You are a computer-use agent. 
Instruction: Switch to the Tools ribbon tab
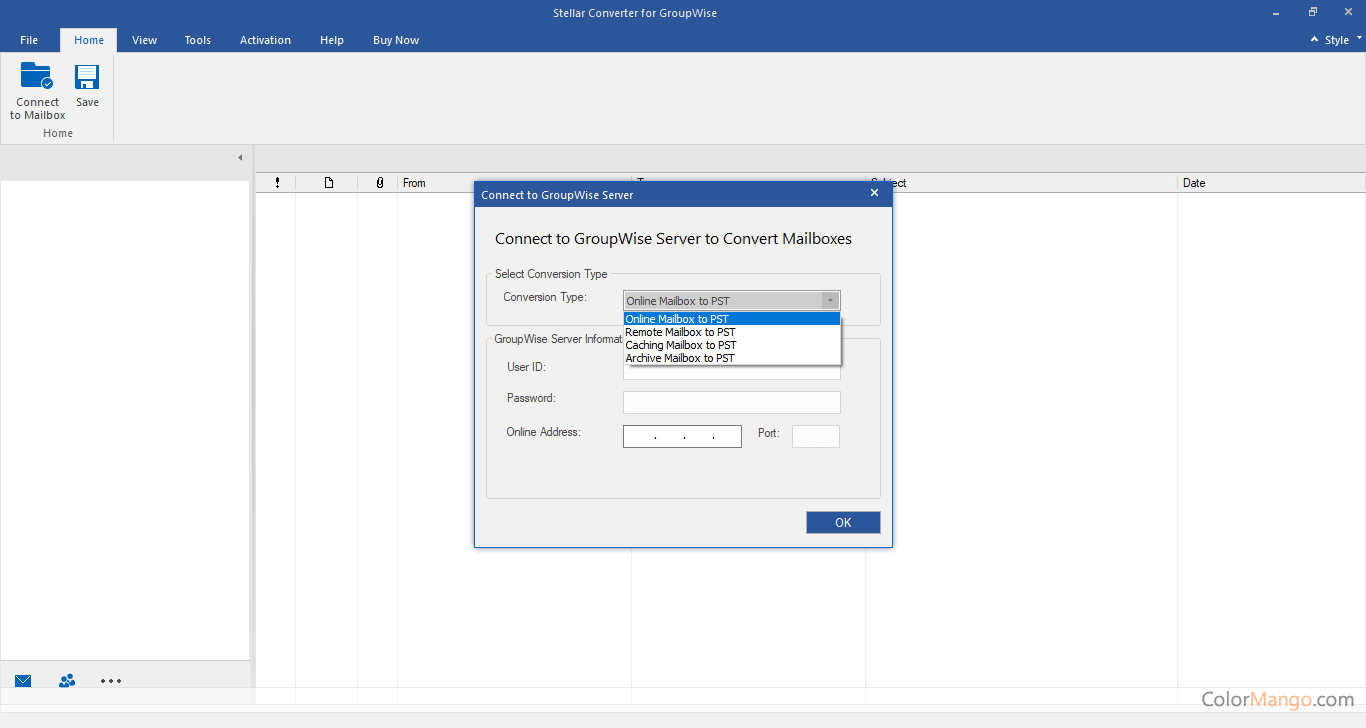(198, 40)
